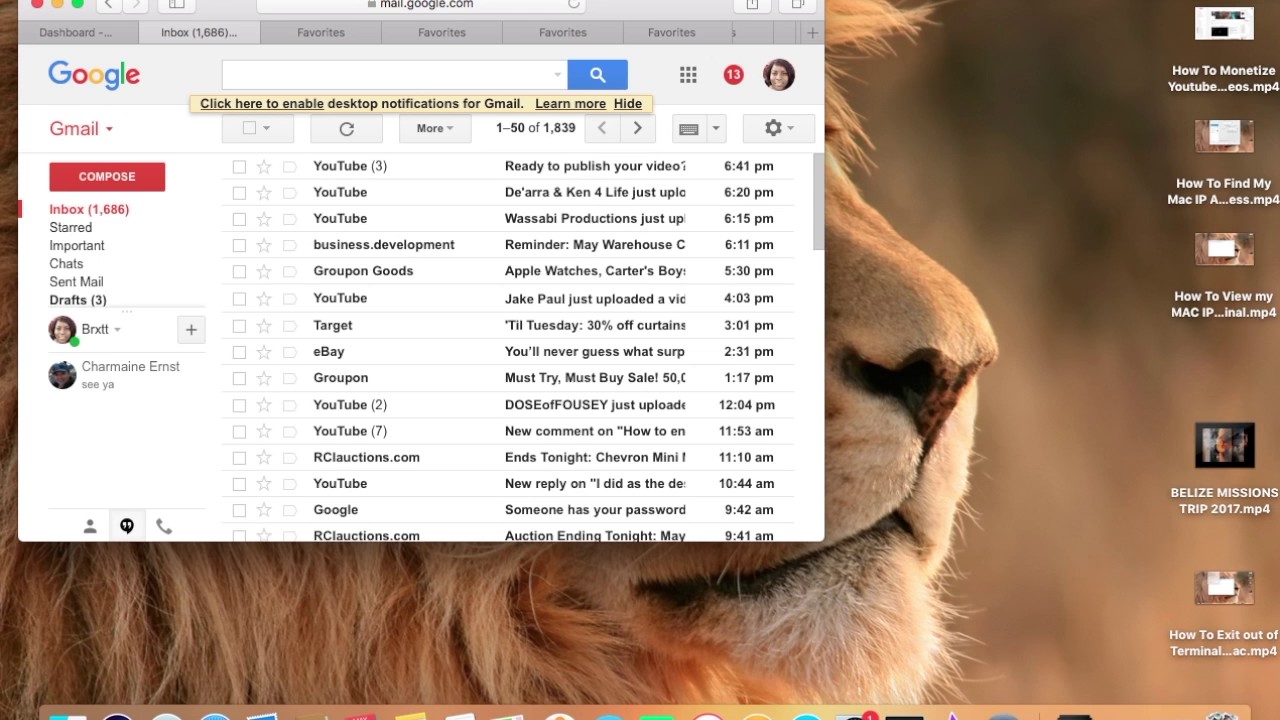This screenshot has width=1280, height=720.
Task: Expand the Gmail product switcher
Action: (82, 129)
